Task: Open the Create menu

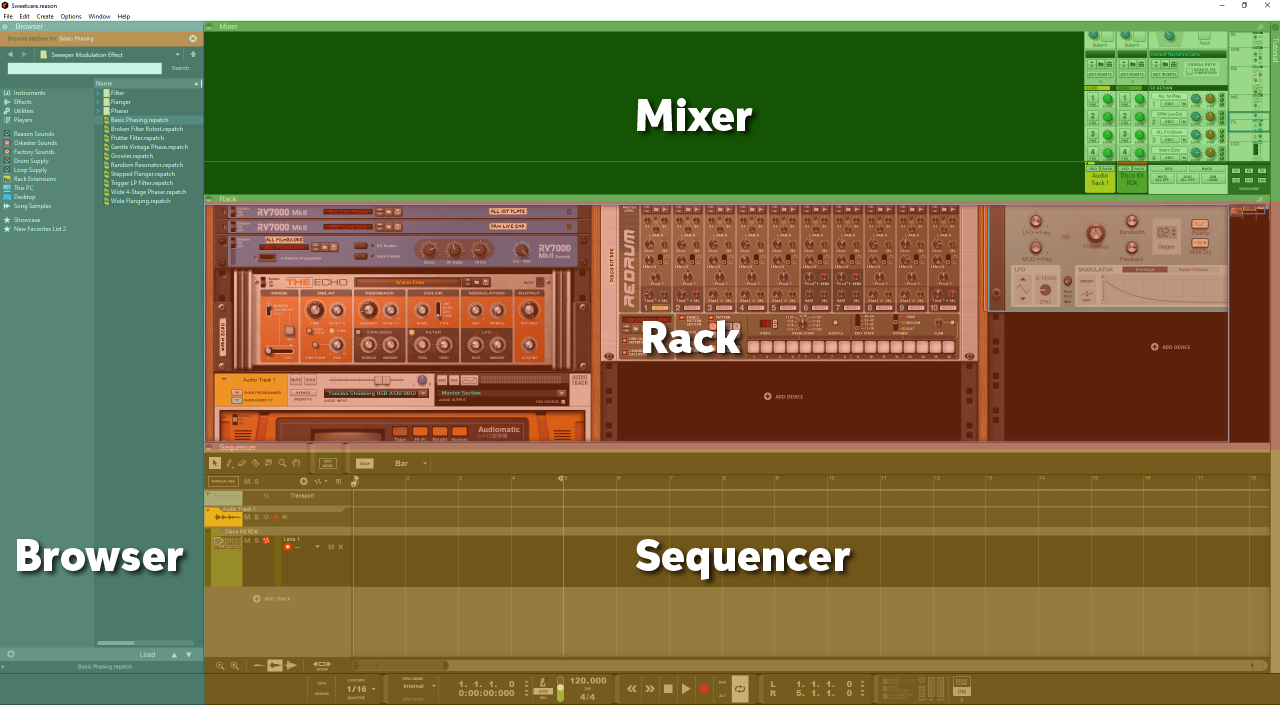Action: [x=45, y=16]
